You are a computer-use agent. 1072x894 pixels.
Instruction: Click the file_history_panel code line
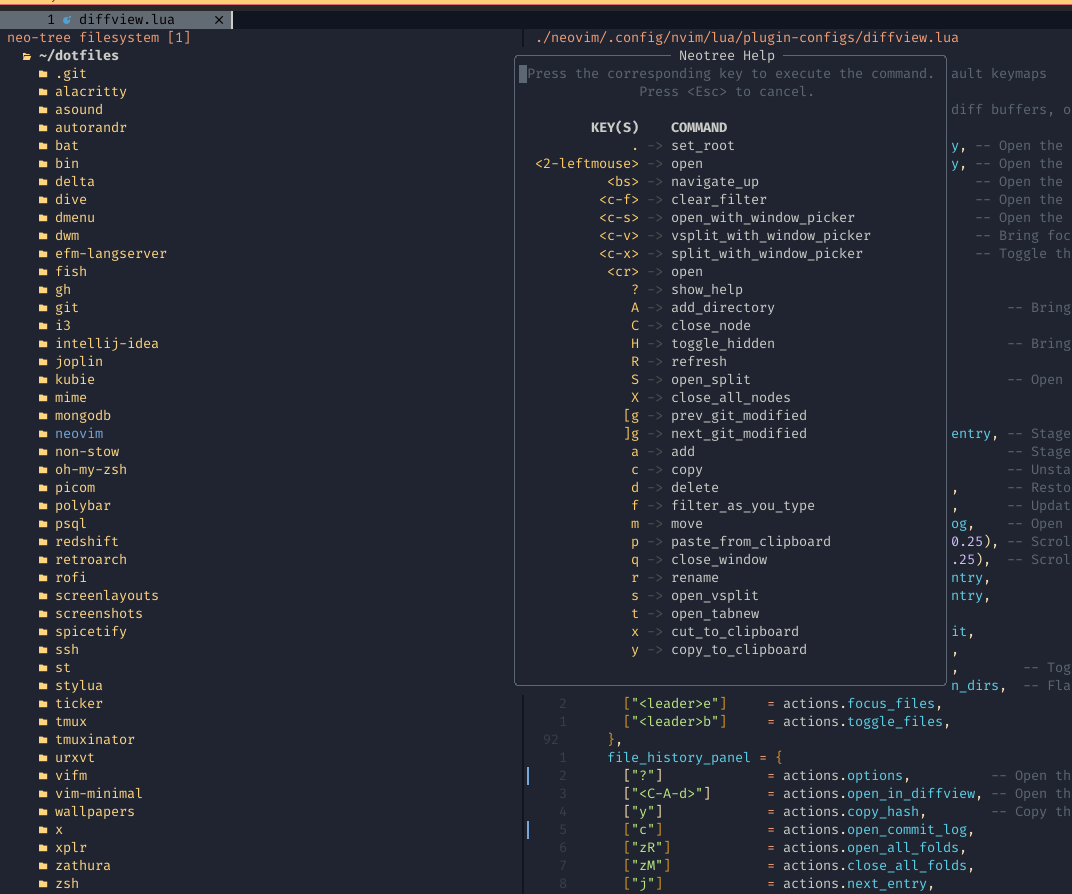pos(694,757)
